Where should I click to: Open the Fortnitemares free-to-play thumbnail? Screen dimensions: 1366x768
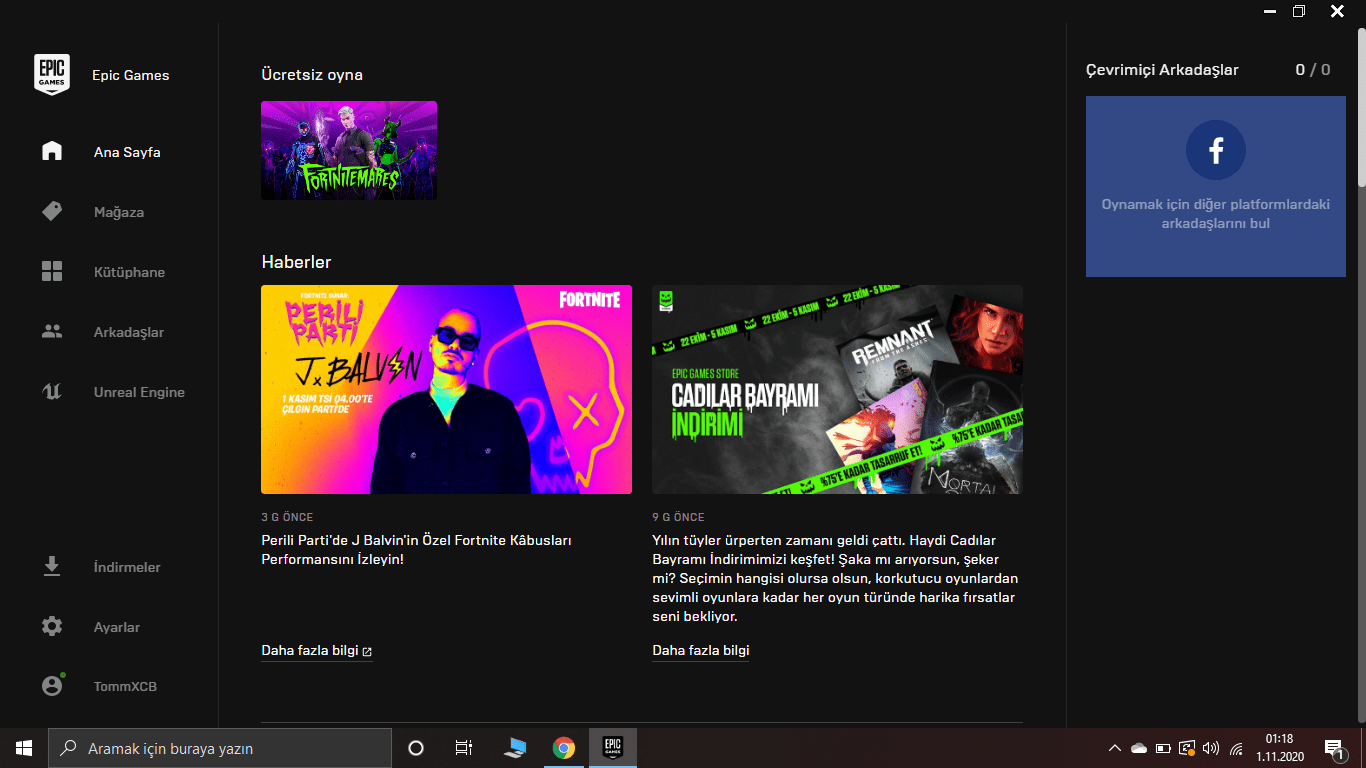tap(349, 150)
